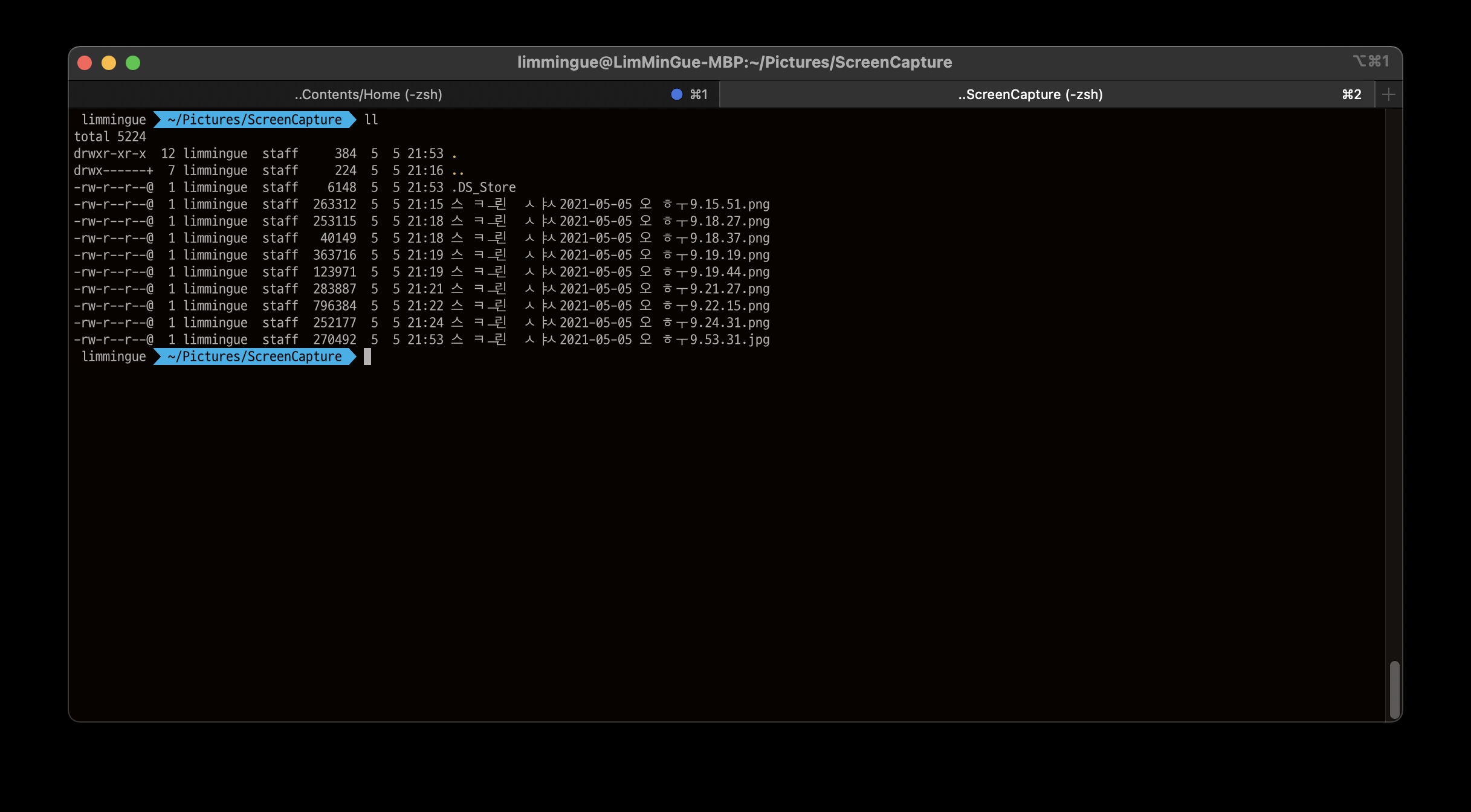Click the ⌘2 shortcut label on ScreenCapture tab
Image resolution: width=1471 pixels, height=812 pixels.
(1351, 94)
